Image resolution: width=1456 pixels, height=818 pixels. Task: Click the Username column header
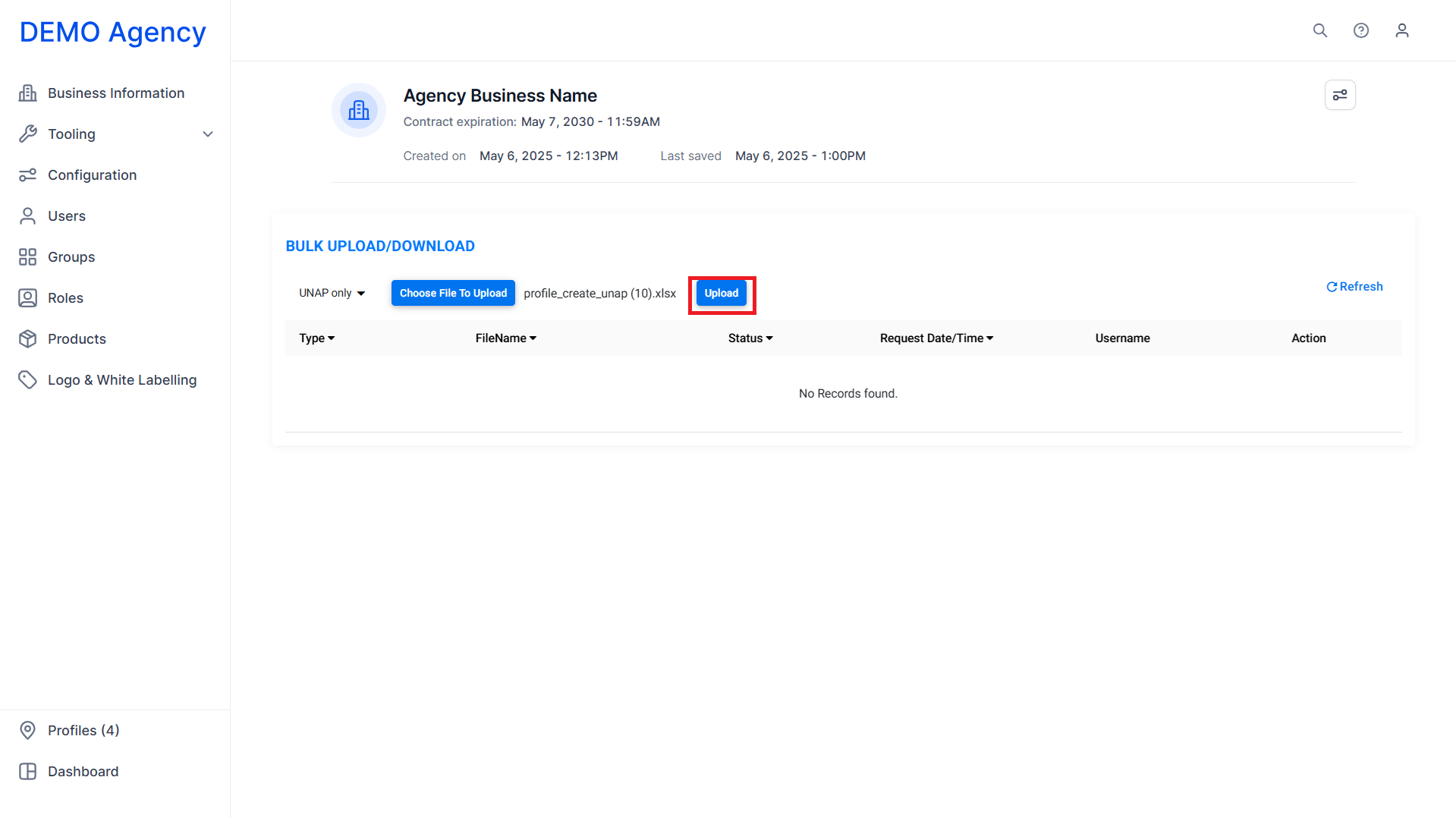(x=1122, y=338)
